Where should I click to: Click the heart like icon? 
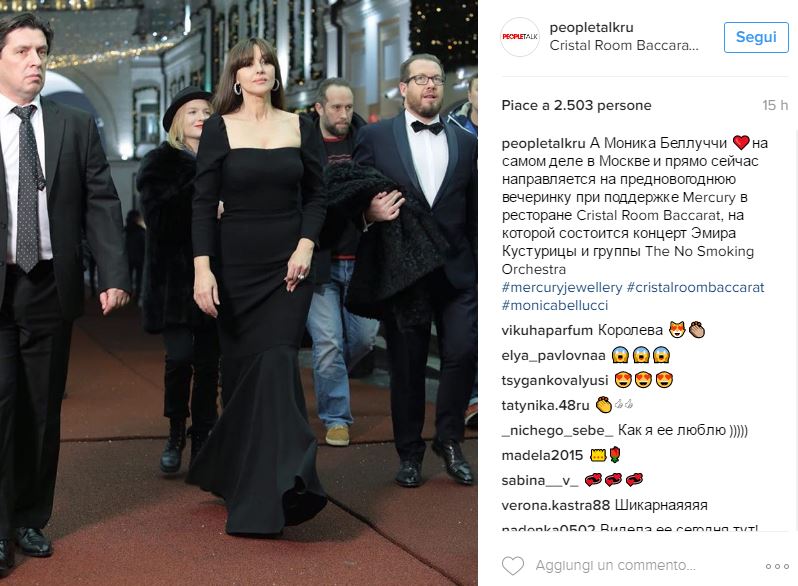click(512, 566)
